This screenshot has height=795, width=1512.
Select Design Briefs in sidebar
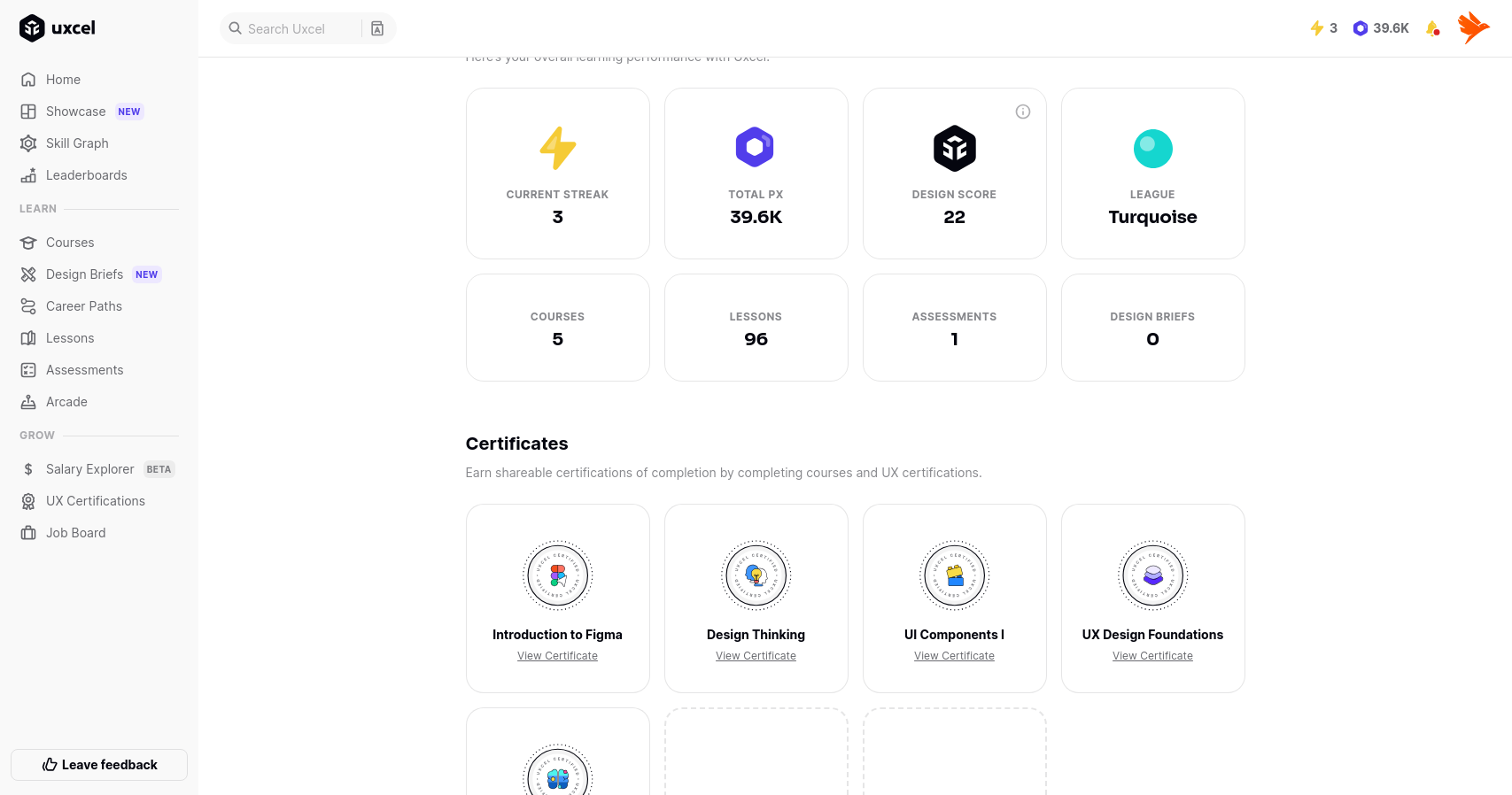pyautogui.click(x=84, y=274)
